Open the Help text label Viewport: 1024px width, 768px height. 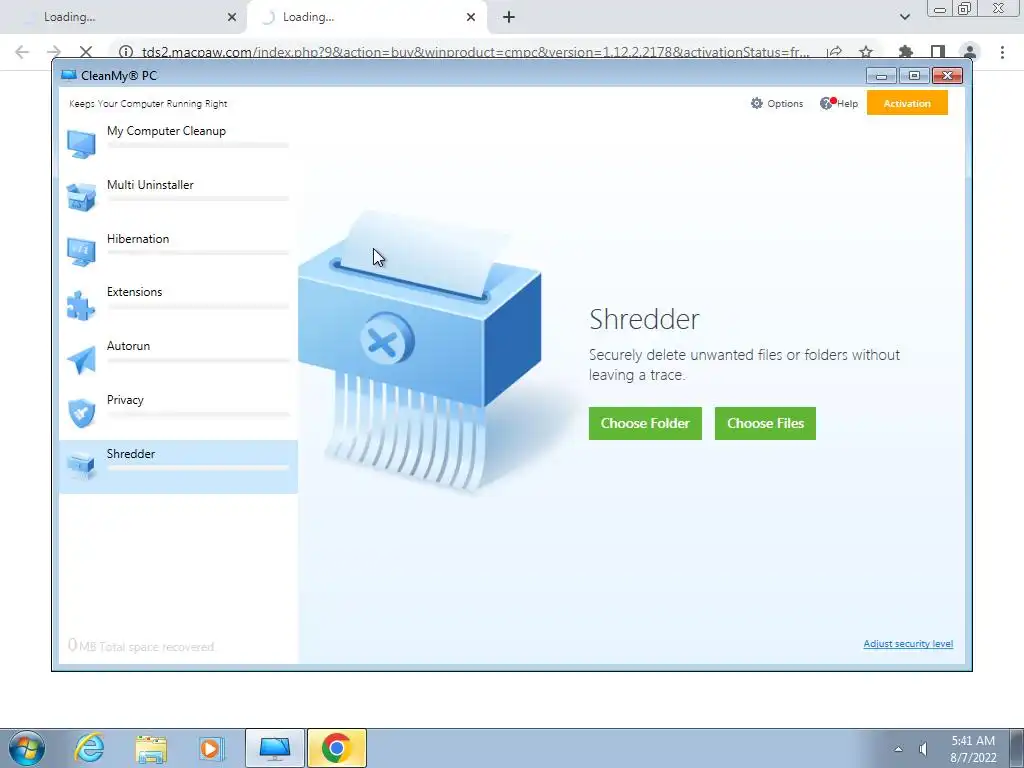coord(848,103)
